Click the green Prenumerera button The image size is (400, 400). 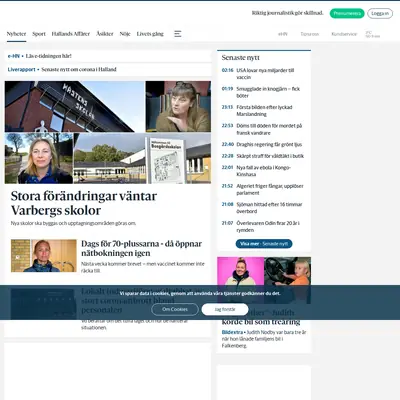[x=347, y=13]
